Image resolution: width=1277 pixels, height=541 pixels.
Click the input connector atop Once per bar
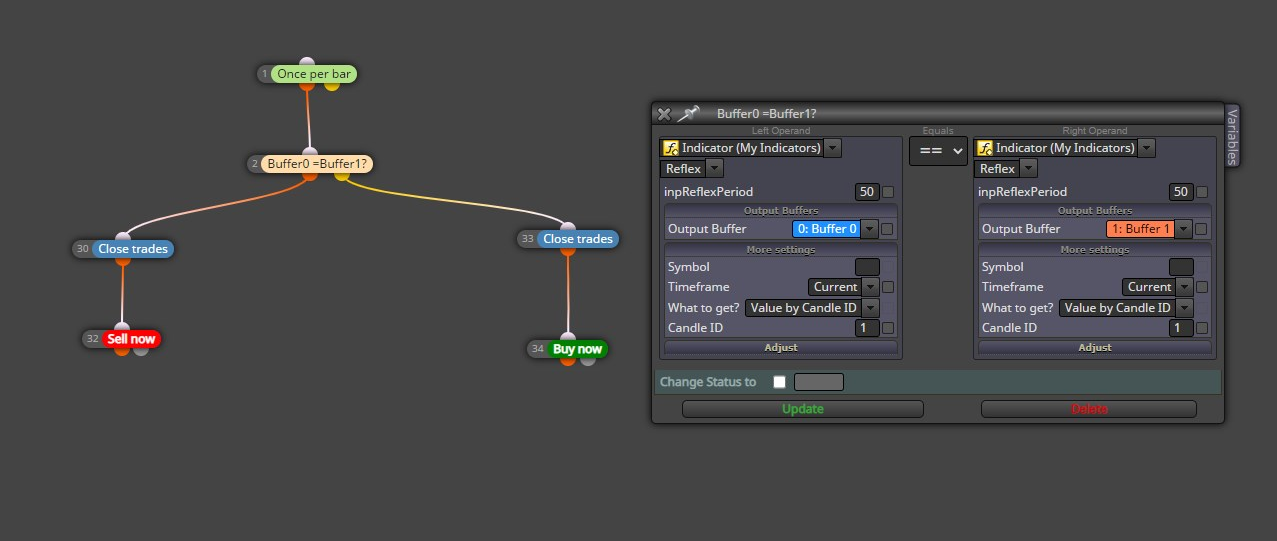click(307, 63)
